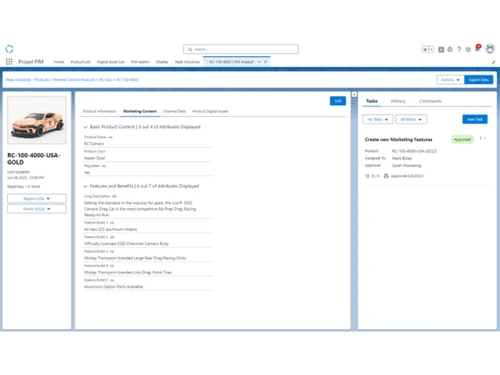The height and width of the screenshot is (375, 500).
Task: Click the calendar icon beside Approved date
Action: click(x=386, y=176)
